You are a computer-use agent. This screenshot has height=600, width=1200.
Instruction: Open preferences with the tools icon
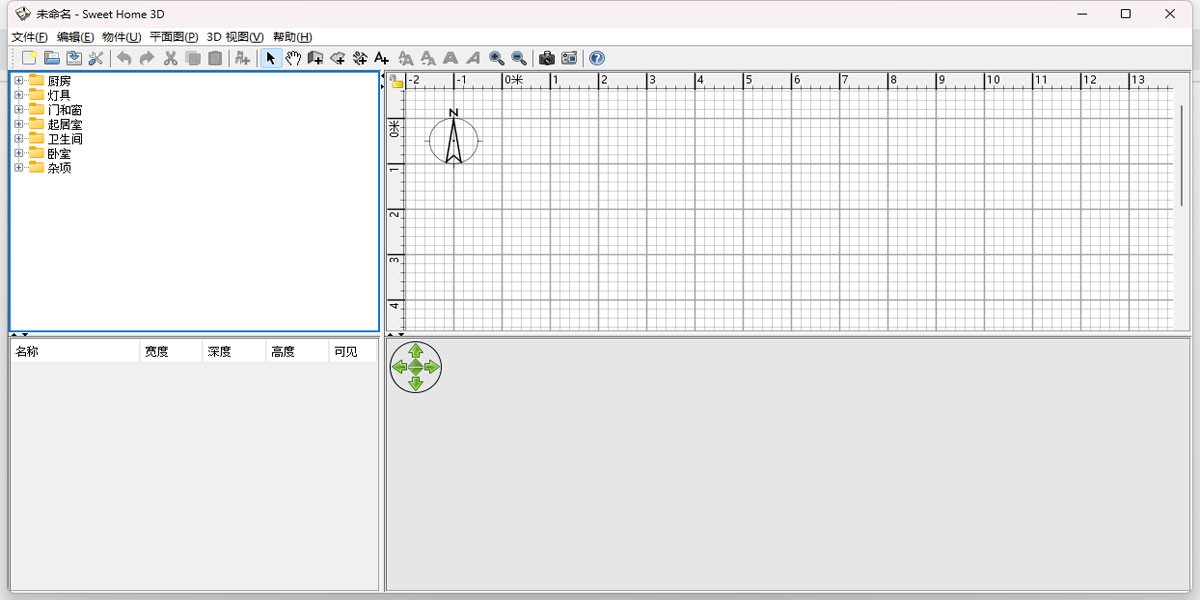click(x=96, y=58)
